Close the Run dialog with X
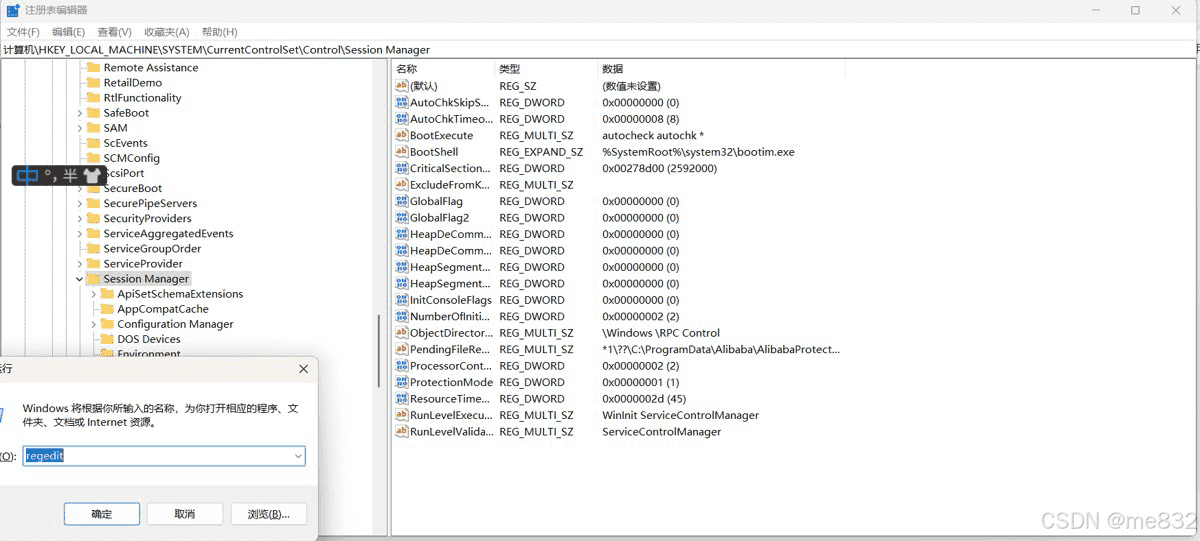 click(x=304, y=369)
